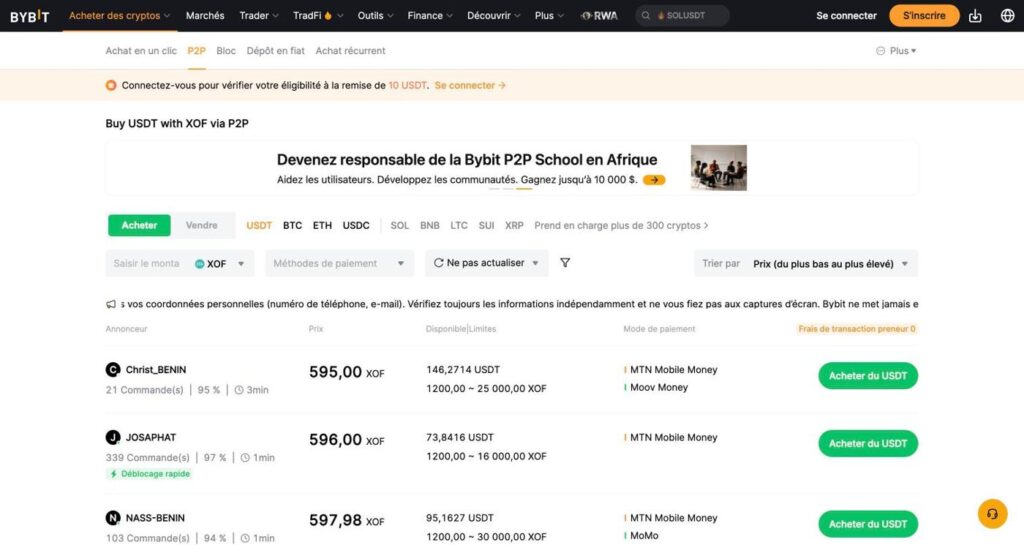Viewport: 1024px width, 545px height.
Task: Open the Acheter des cryptos menu
Action: tap(120, 16)
